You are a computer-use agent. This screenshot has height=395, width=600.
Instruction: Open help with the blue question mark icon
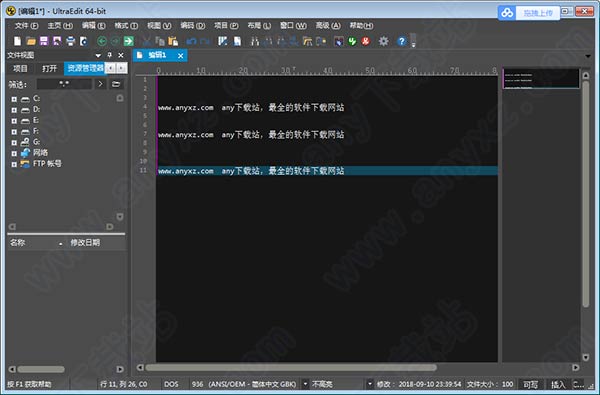(401, 41)
